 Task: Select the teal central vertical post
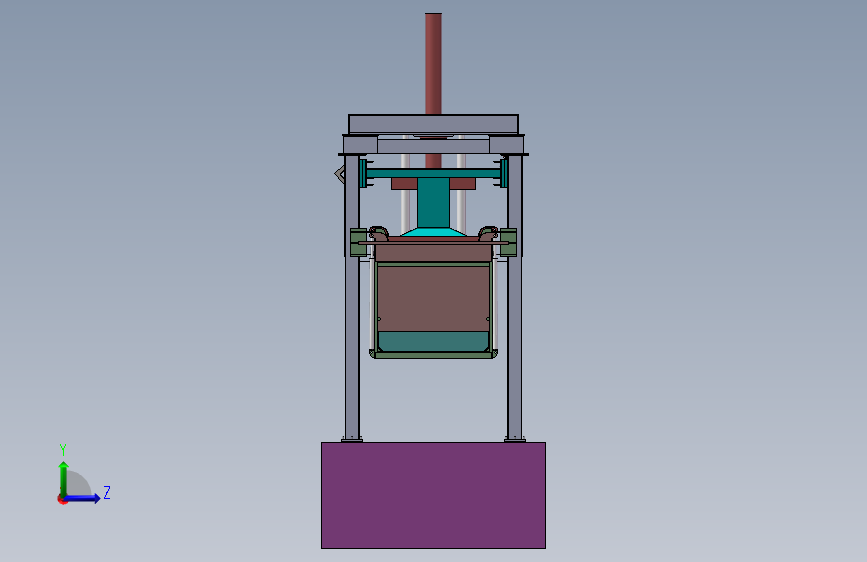434,202
